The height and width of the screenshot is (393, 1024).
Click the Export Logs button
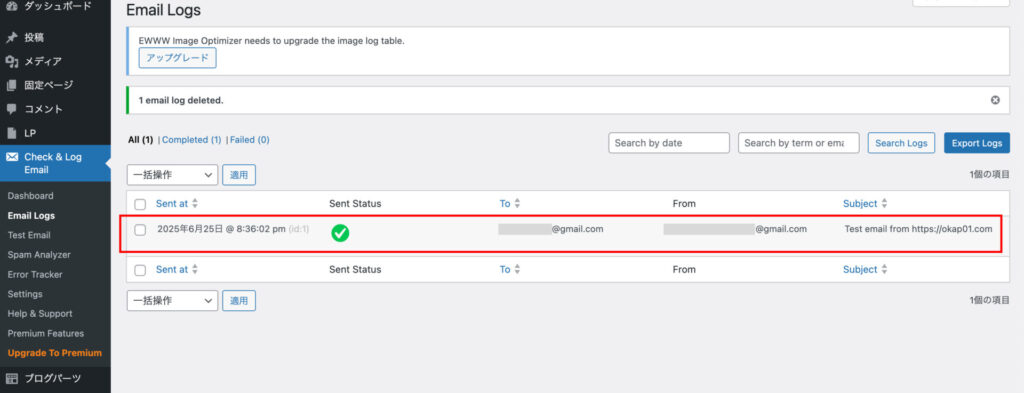click(977, 143)
